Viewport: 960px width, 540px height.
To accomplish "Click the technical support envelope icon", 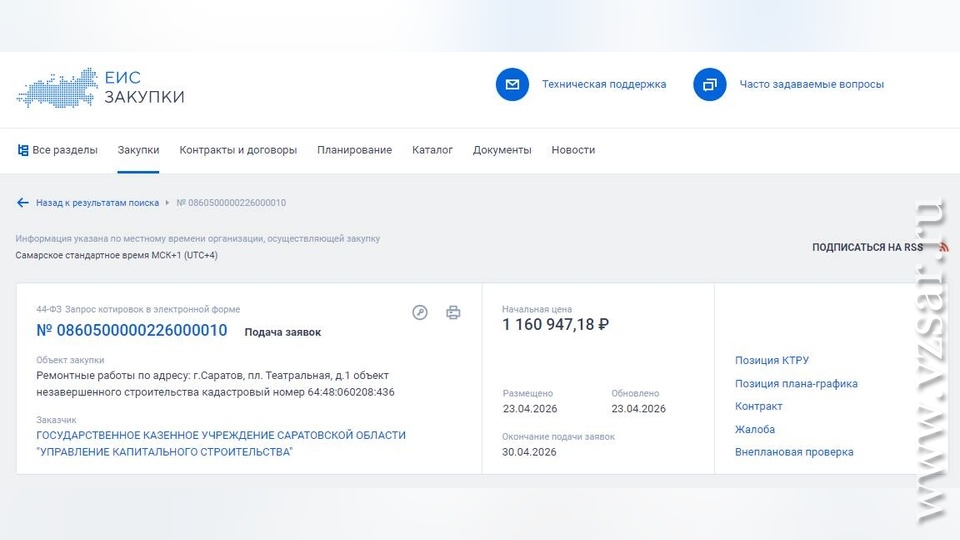I will [512, 85].
